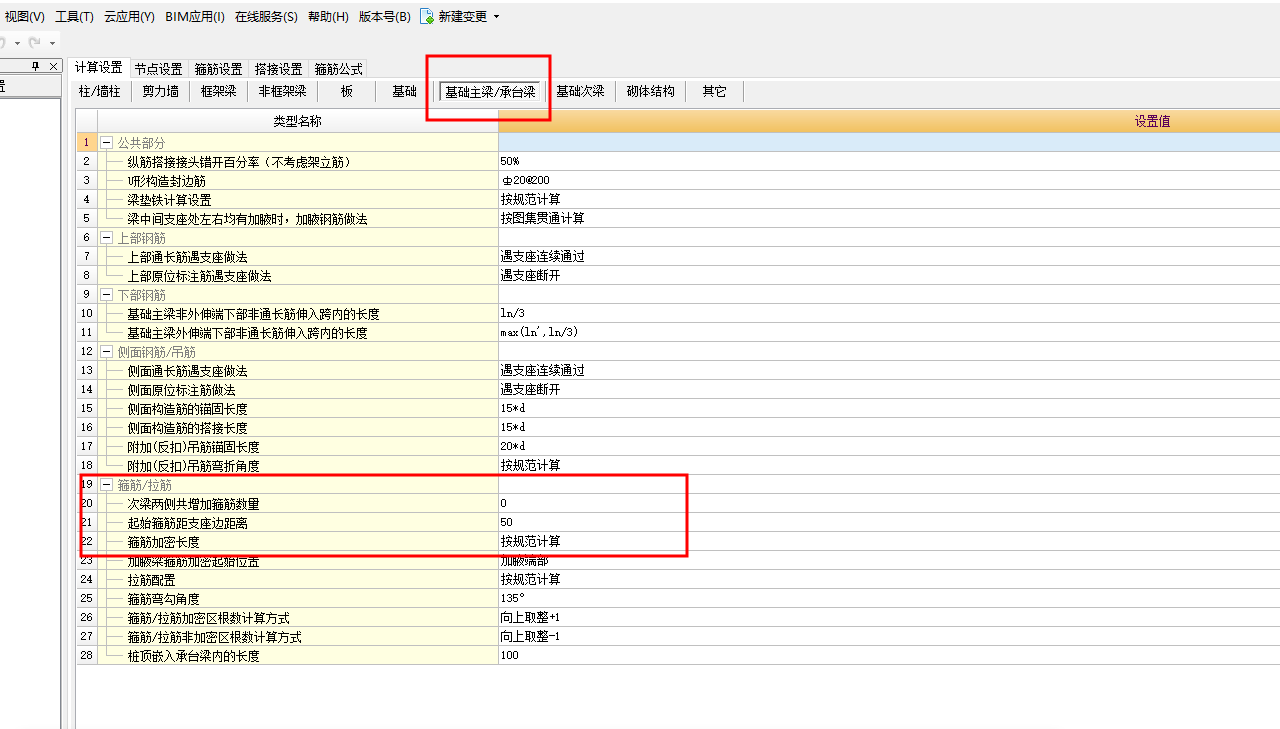Edit the 起始箍筋距支座边距离 value 50
The width and height of the screenshot is (1280, 729).
click(889, 522)
